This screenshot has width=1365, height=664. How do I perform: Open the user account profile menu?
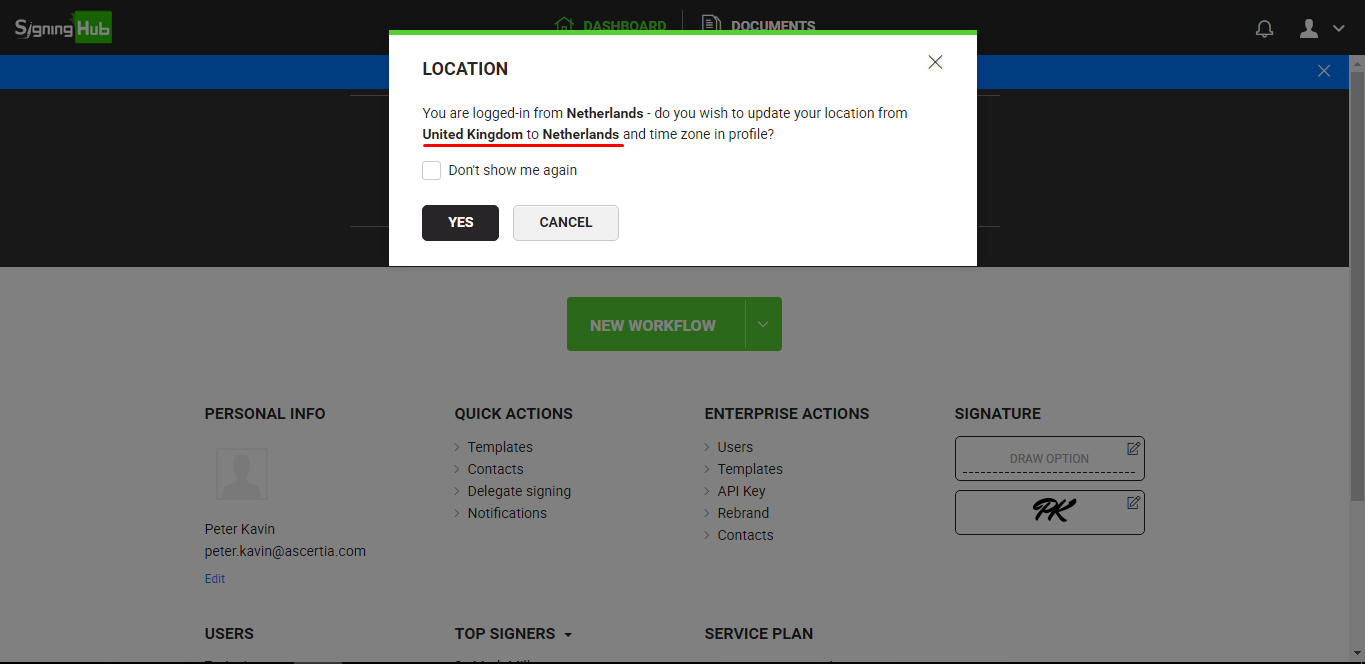(x=1320, y=29)
